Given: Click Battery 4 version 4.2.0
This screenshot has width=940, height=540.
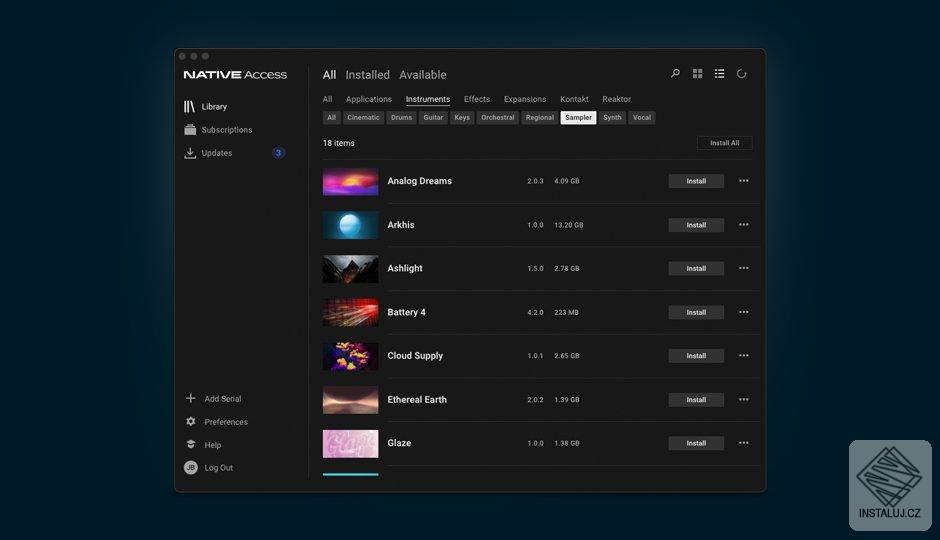Looking at the screenshot, I should pos(535,312).
